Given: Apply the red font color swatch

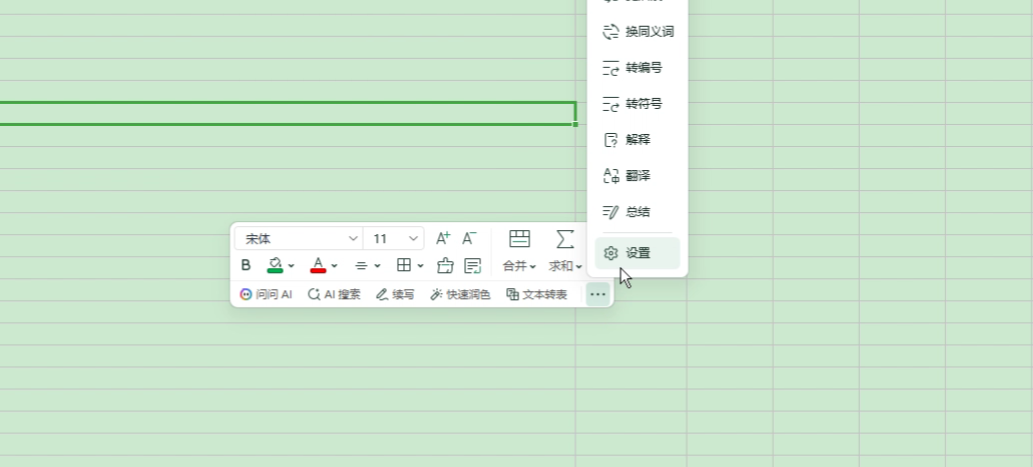Looking at the screenshot, I should 318,265.
